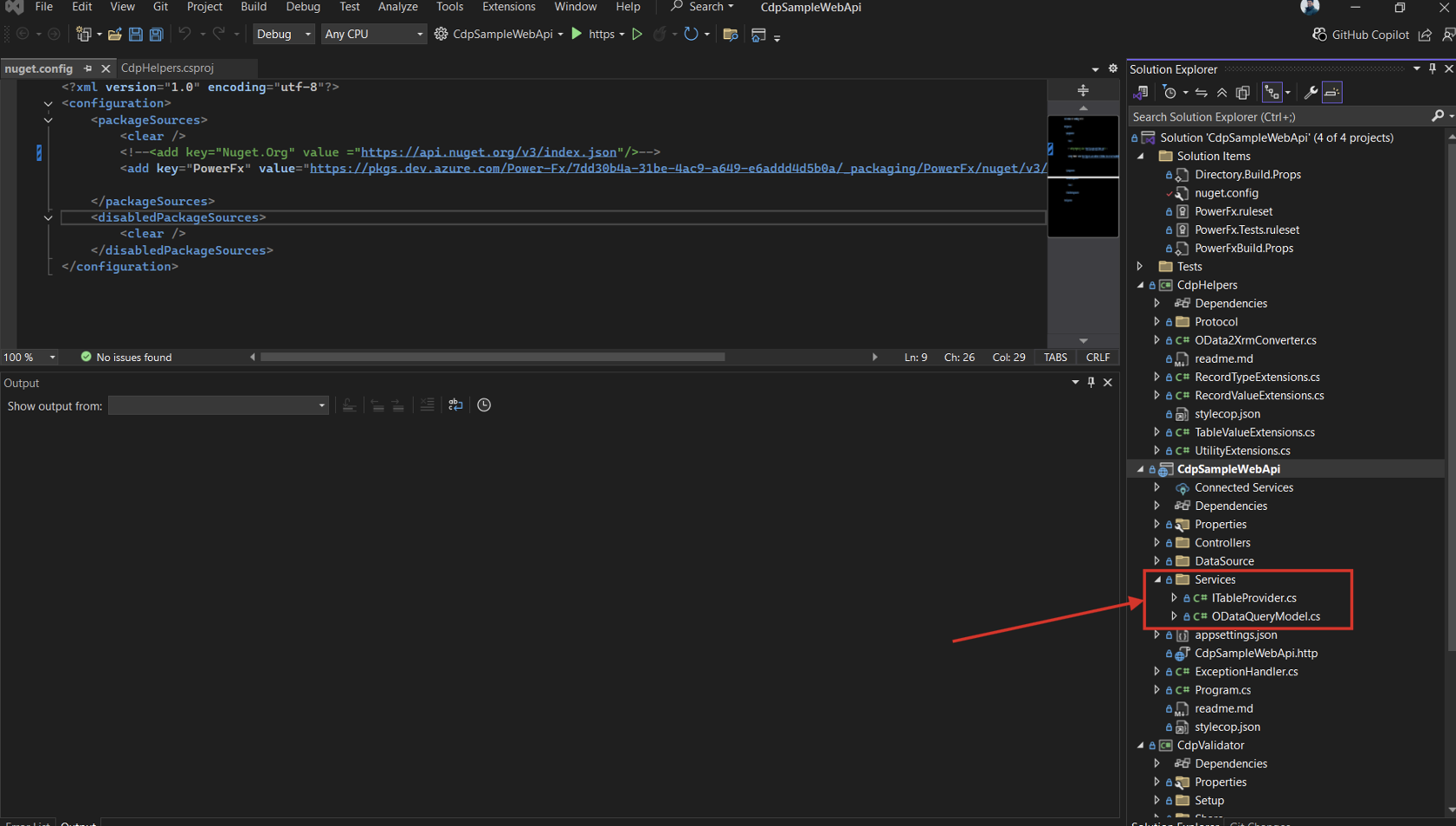This screenshot has width=1456, height=826.
Task: Expand the Tests folder
Action: pos(1140,267)
